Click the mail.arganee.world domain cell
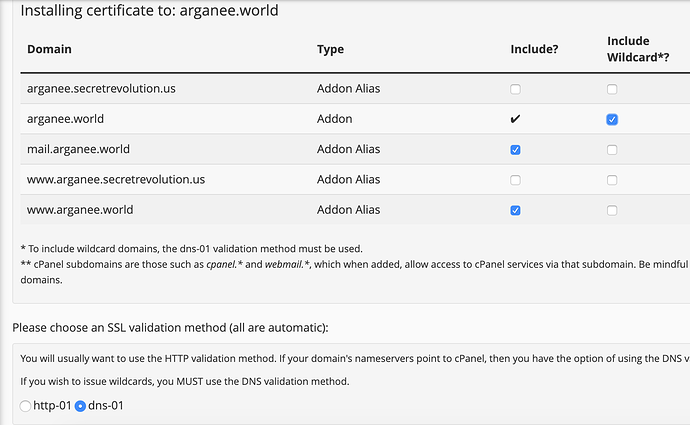 78,149
